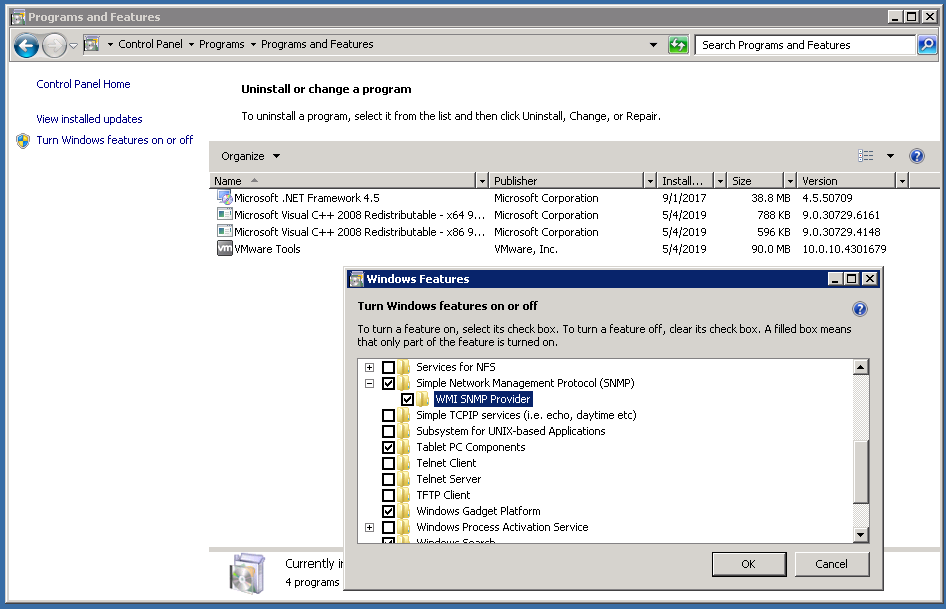Collapse the SNMP tree node
Screen dimensions: 946x609
point(369,383)
